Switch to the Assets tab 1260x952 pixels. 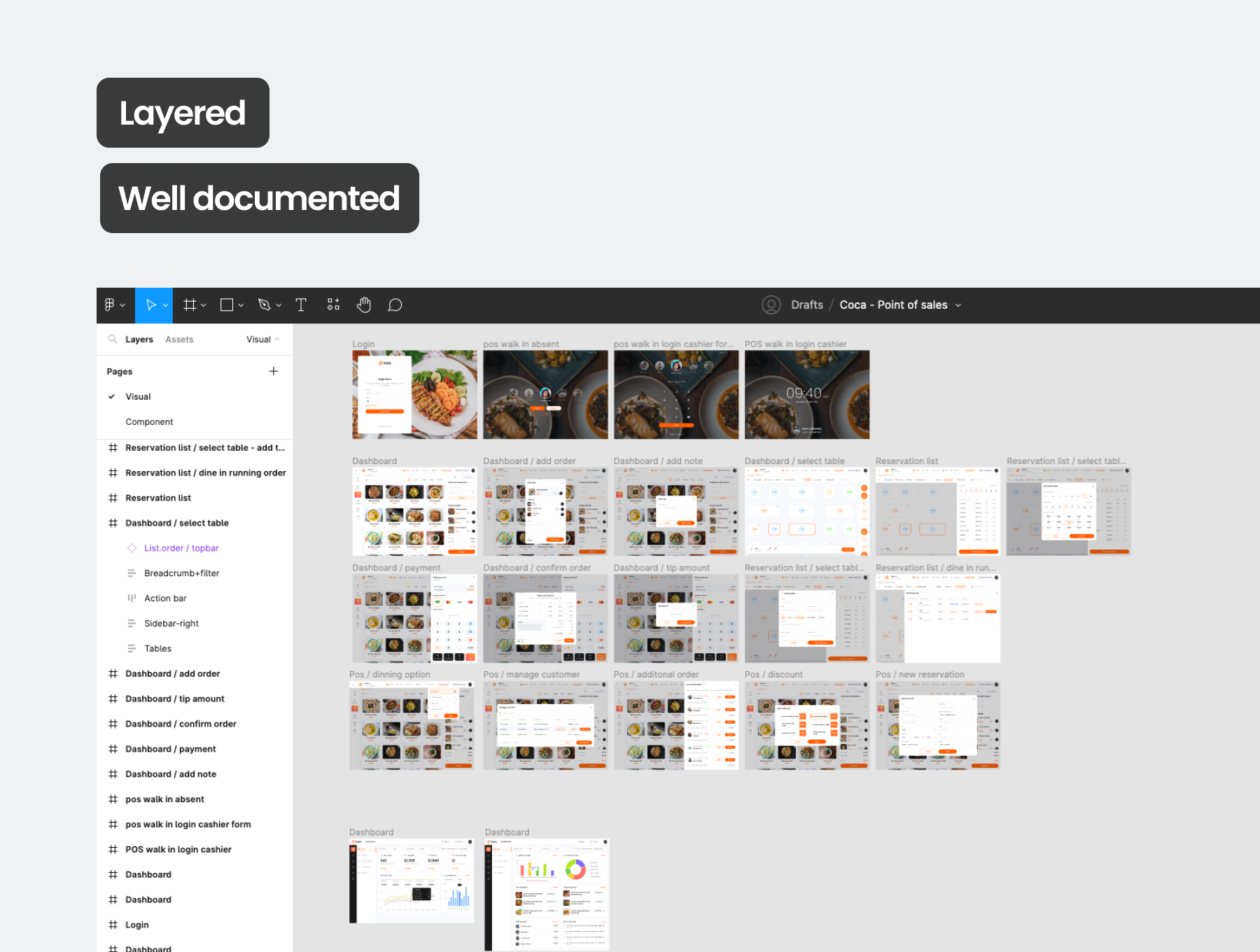[179, 339]
